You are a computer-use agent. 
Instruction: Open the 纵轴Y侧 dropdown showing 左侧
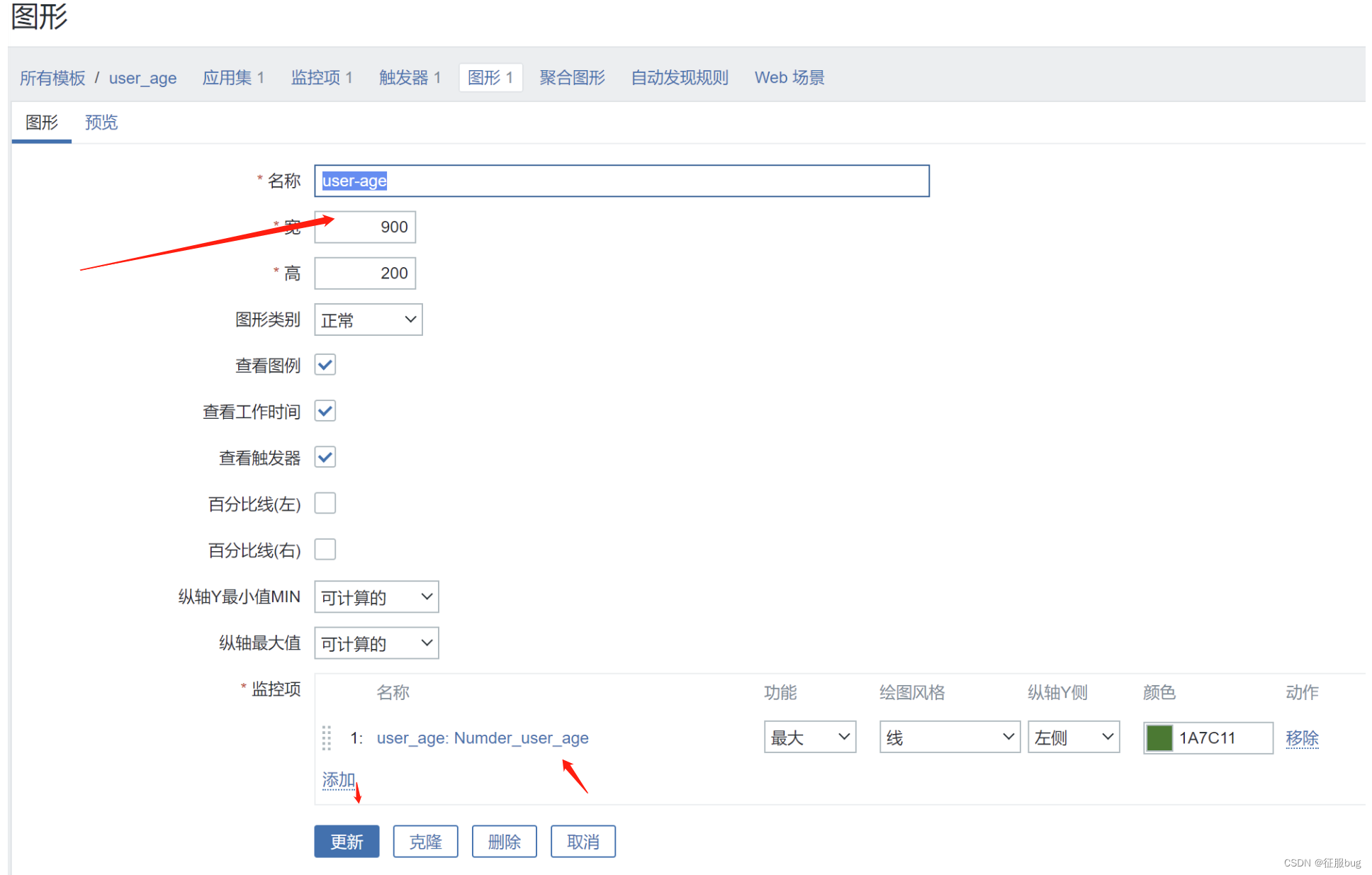coord(1073,738)
